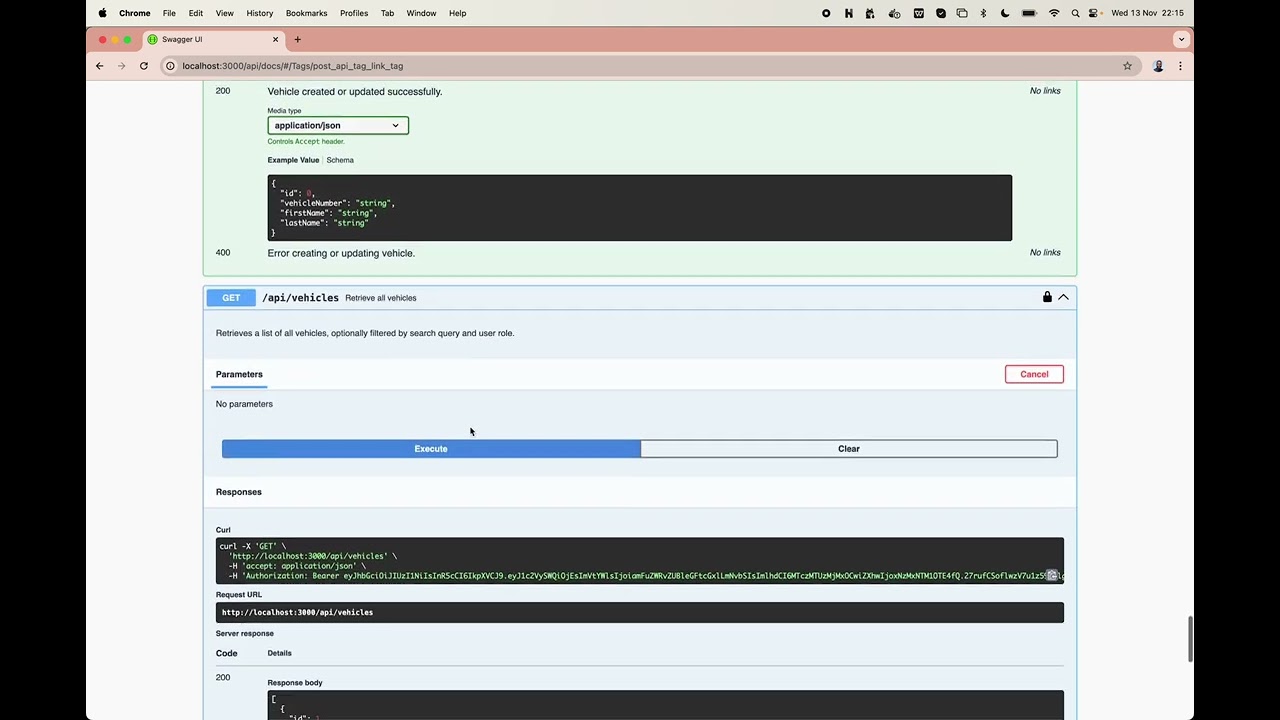Click the H app icon in menu bar
This screenshot has width=1280, height=720.
[849, 13]
